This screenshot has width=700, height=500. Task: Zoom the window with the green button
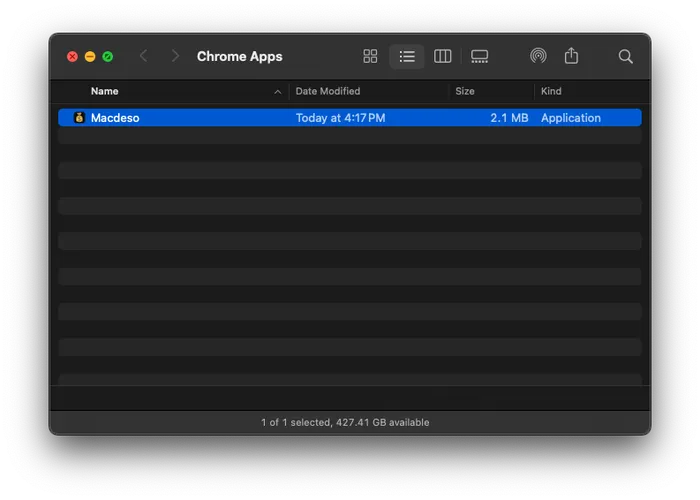coord(108,57)
